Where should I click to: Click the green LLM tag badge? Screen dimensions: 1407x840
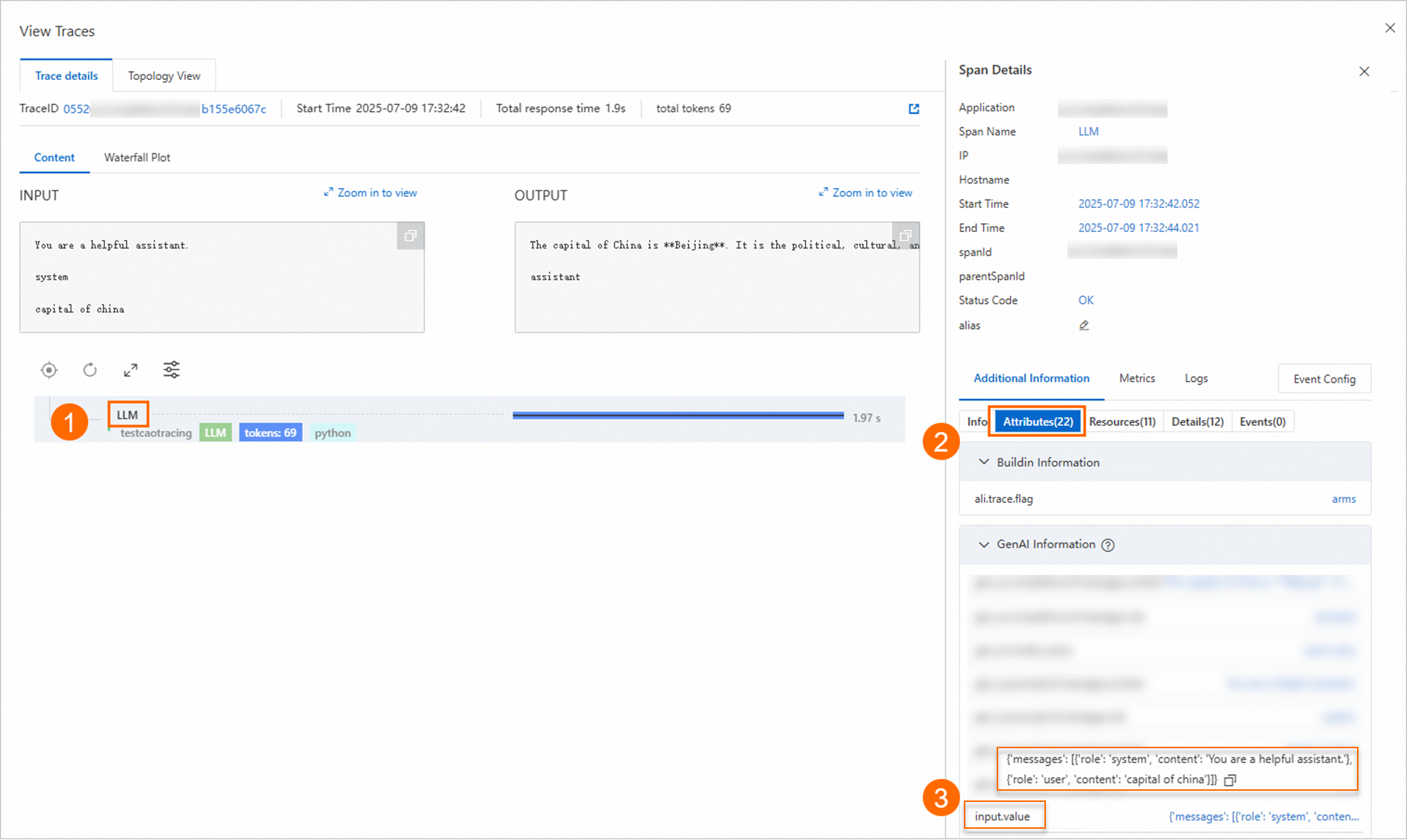[x=216, y=433]
